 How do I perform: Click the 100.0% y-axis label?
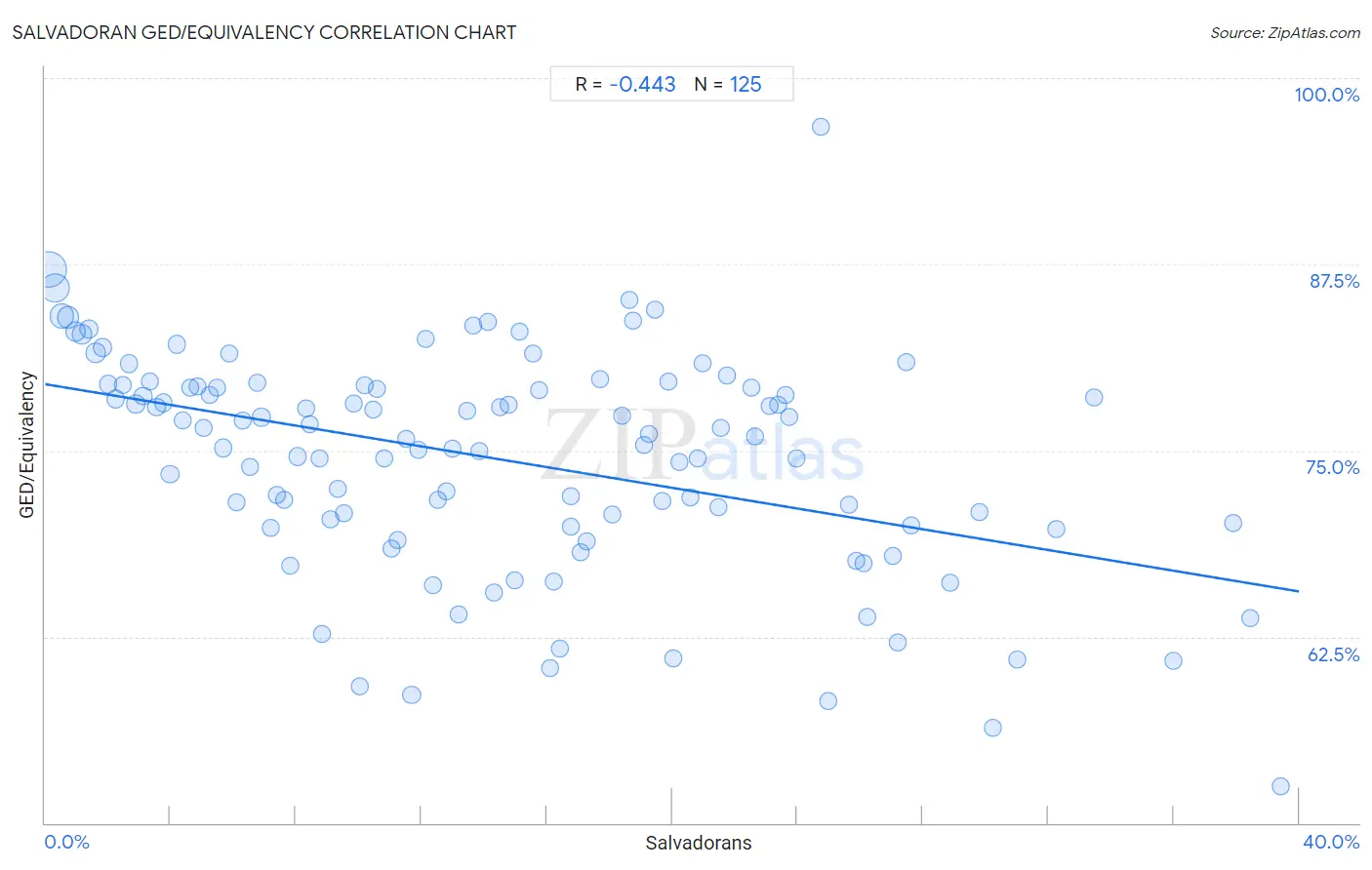(1326, 95)
